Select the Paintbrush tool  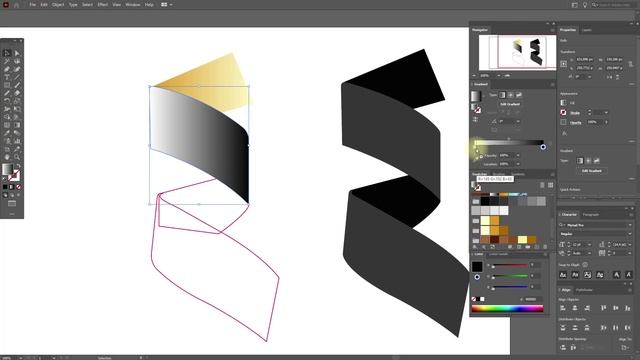coord(17,85)
